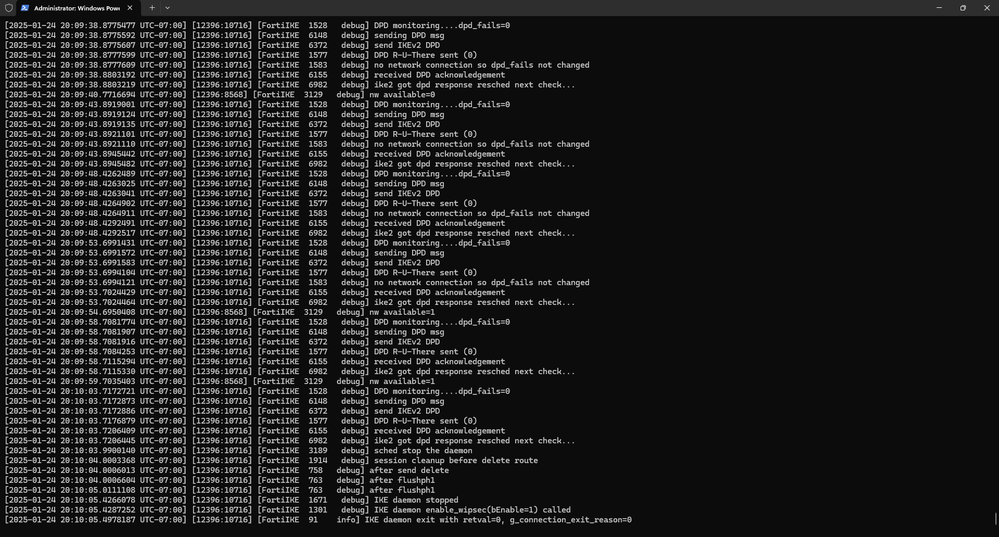Click the administrator shield icon
Screen dimensions: 999x537
(9, 7)
